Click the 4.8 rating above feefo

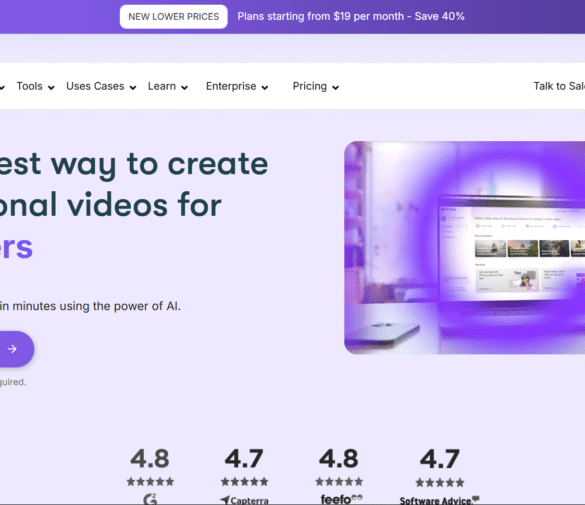(x=339, y=458)
